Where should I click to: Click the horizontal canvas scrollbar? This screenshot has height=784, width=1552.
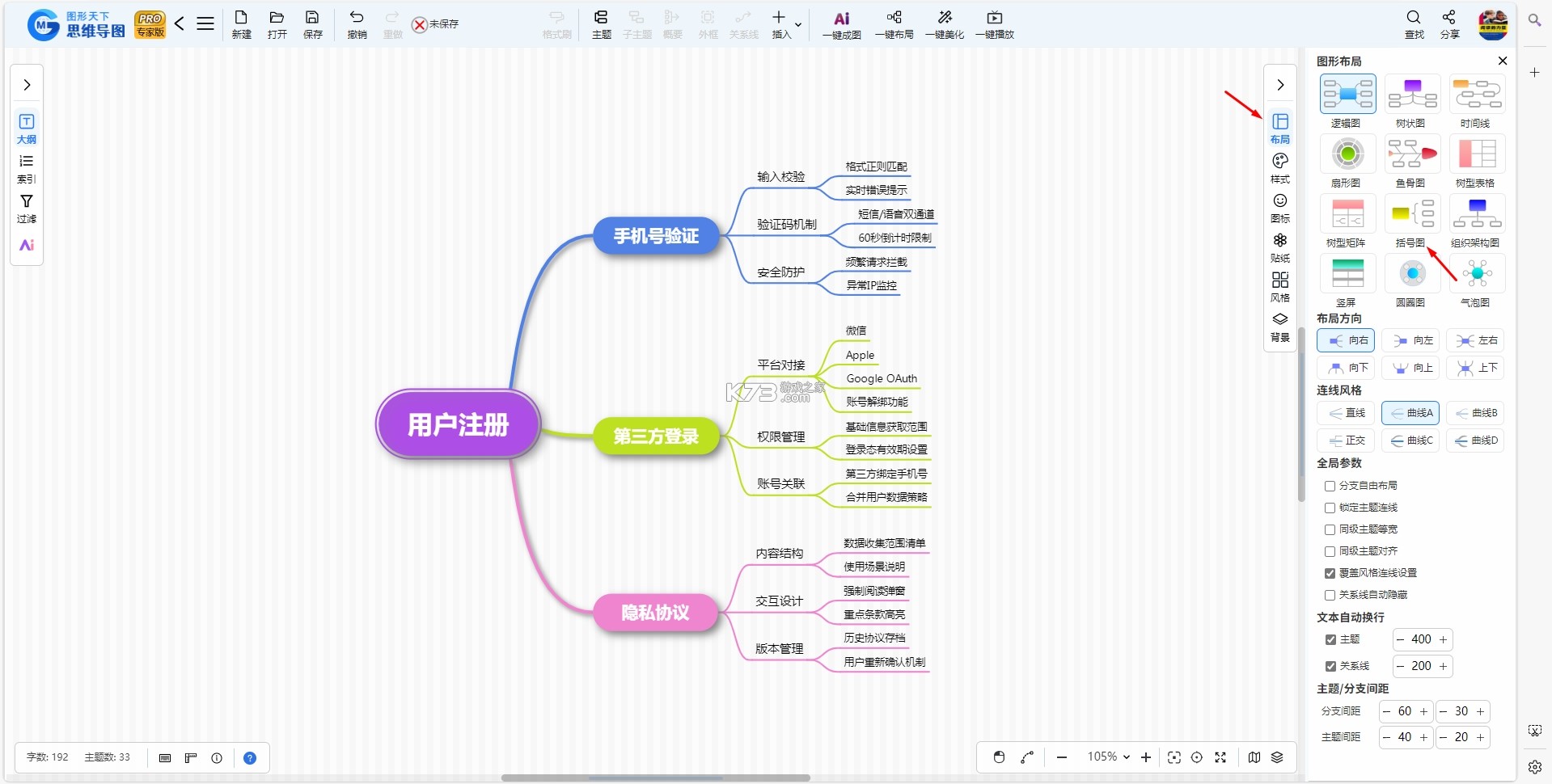[655, 778]
